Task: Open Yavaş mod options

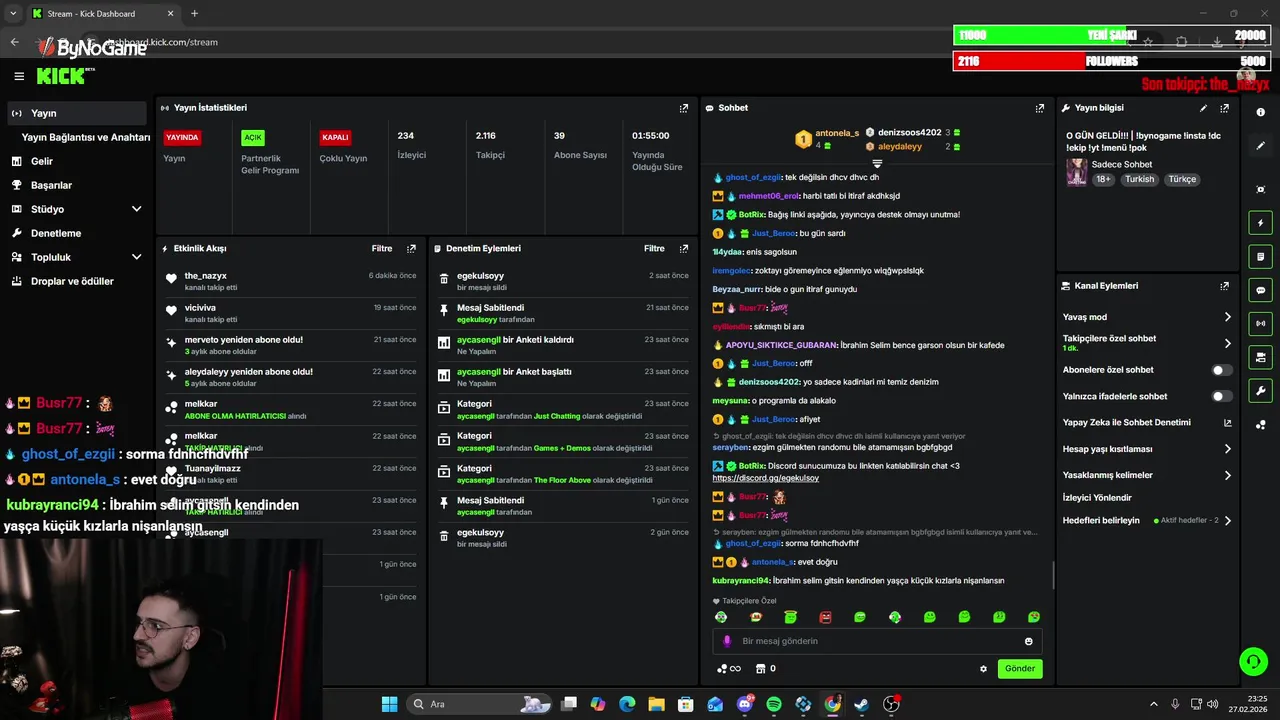Action: coord(1146,317)
